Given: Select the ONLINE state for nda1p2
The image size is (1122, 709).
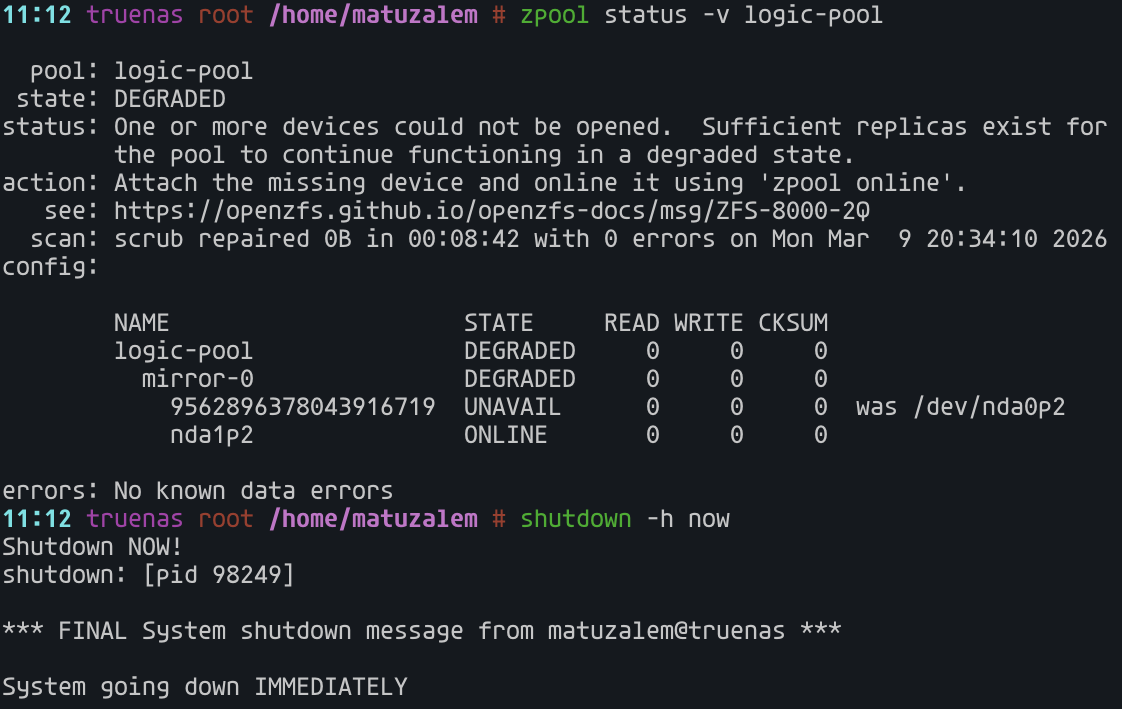Looking at the screenshot, I should [x=505, y=435].
